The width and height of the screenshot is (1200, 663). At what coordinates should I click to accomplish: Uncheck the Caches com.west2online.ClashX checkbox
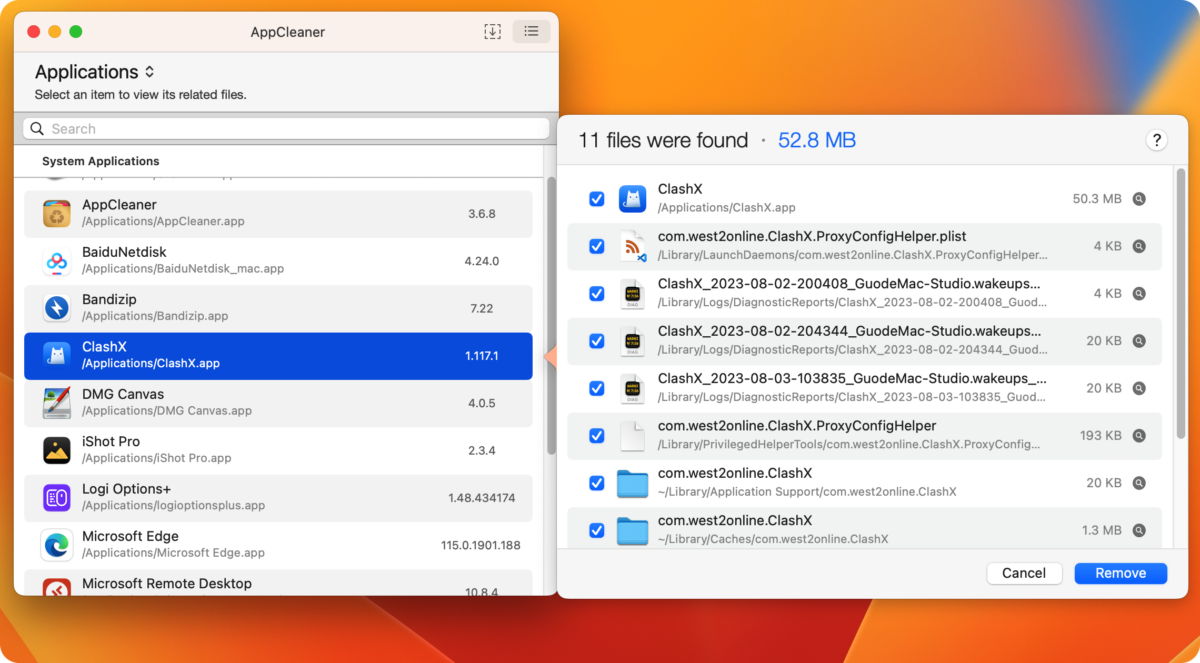pos(597,530)
